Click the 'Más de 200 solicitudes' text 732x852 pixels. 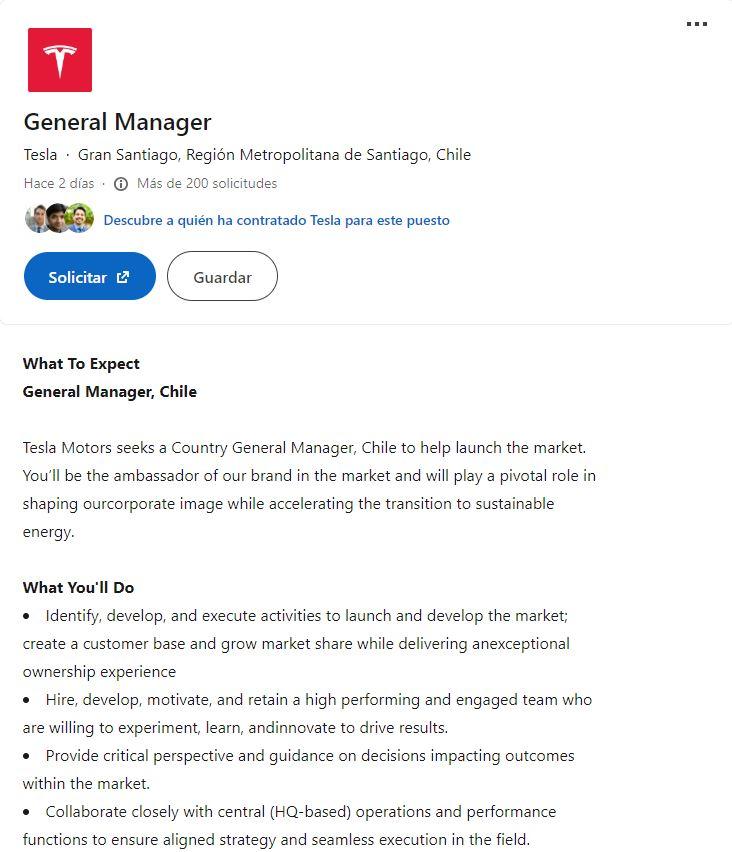(207, 184)
